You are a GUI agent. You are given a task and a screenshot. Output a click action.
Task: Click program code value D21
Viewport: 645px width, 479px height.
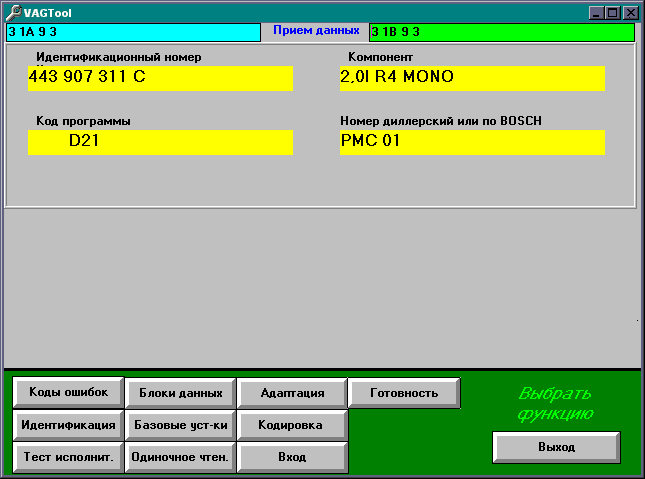tap(160, 142)
